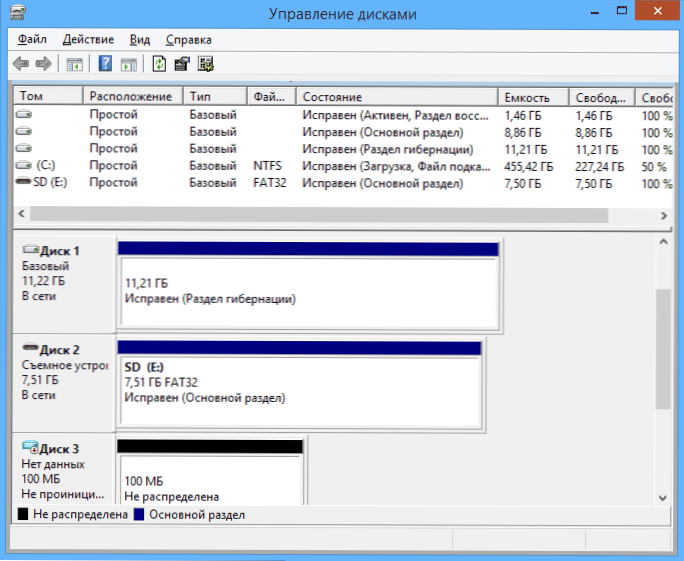Sort by the Фай... column header

tap(272, 96)
